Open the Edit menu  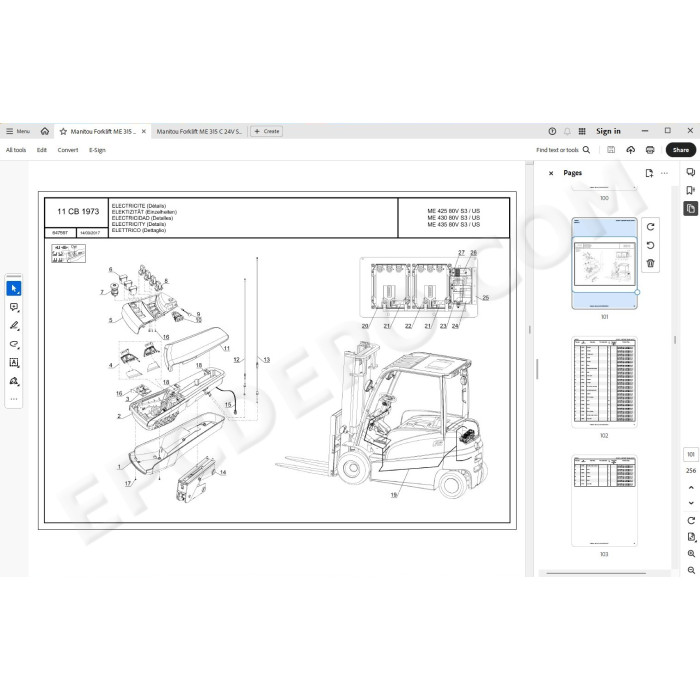point(42,150)
